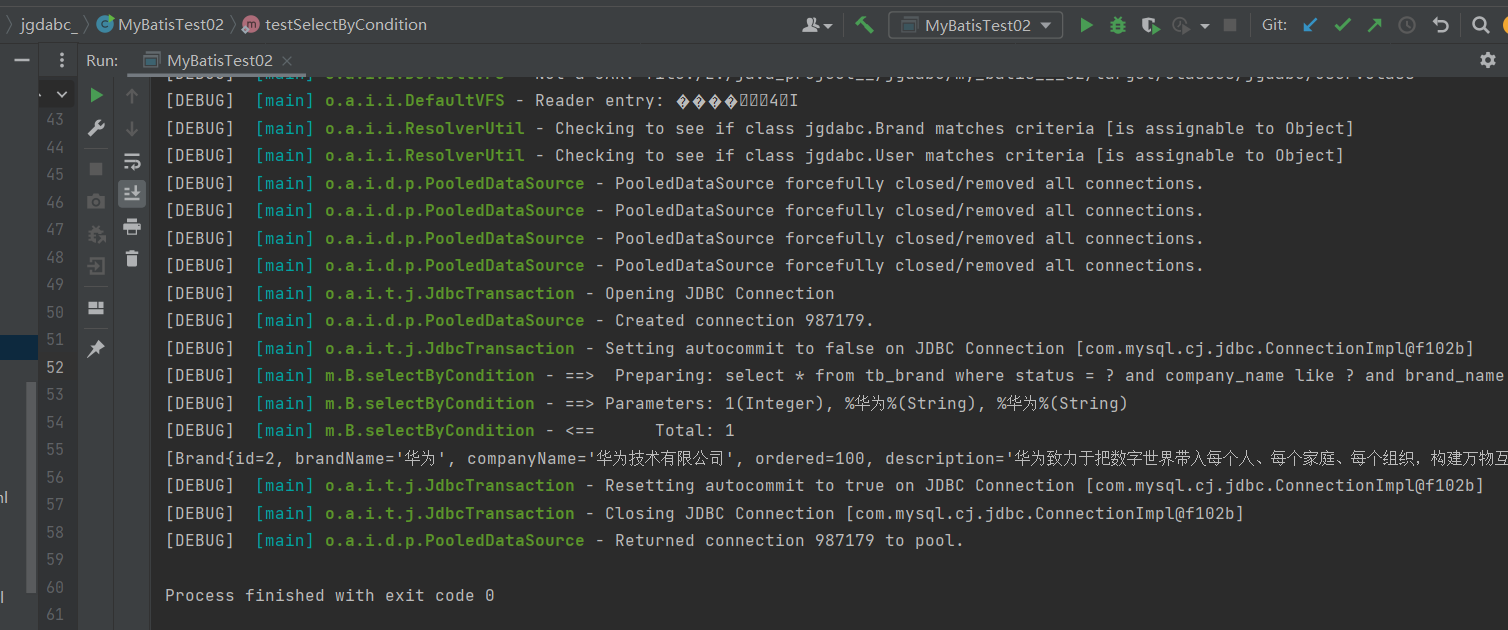Minimize panel with dash icon
The width and height of the screenshot is (1508, 630).
coord(20,60)
